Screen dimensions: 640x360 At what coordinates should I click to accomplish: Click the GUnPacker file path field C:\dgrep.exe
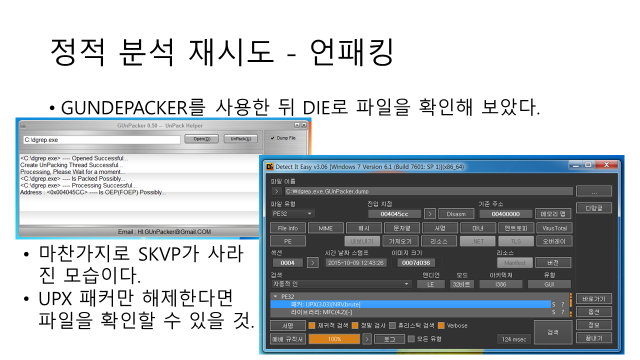coord(102,140)
